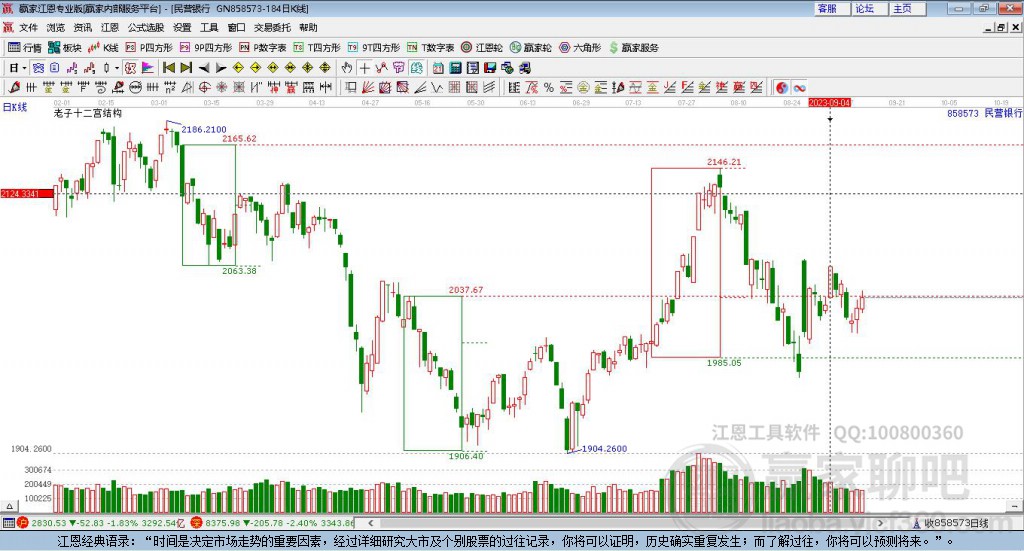Click Shenzhen index 8375.98 status entry

(273, 523)
